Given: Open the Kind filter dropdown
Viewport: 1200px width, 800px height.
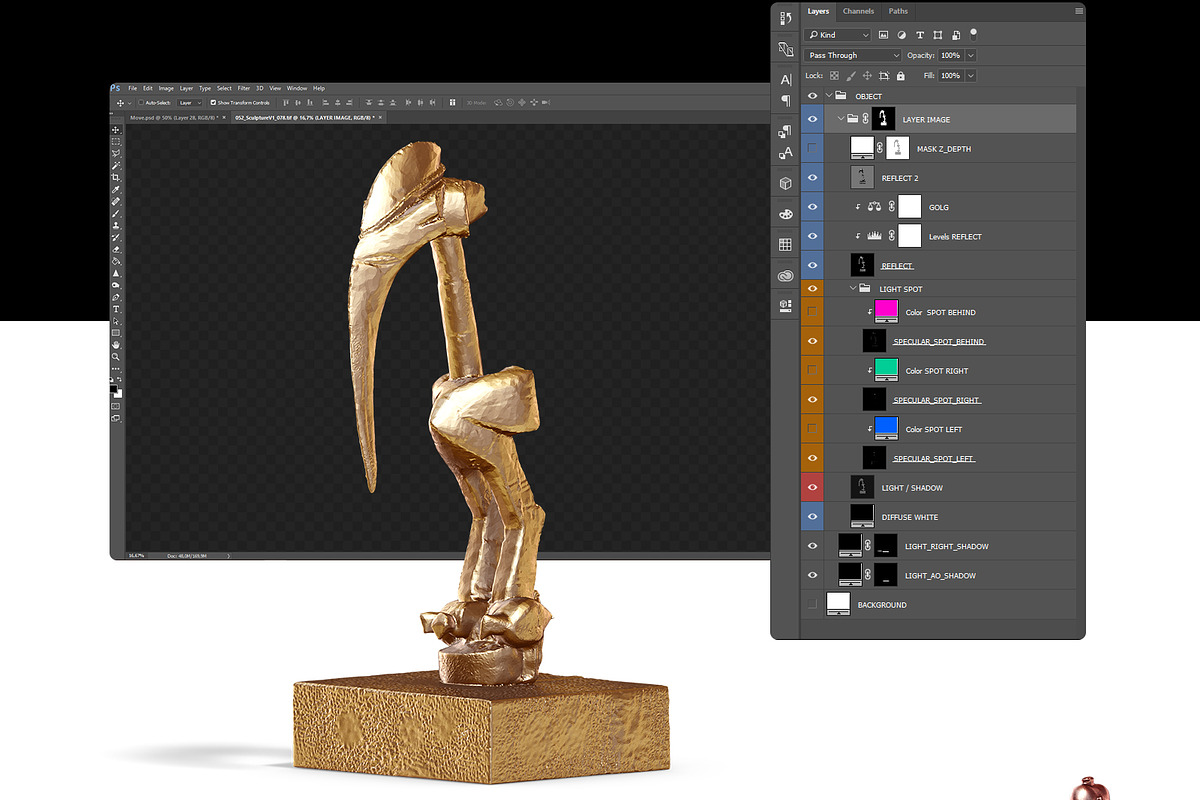Looking at the screenshot, I should coord(837,35).
